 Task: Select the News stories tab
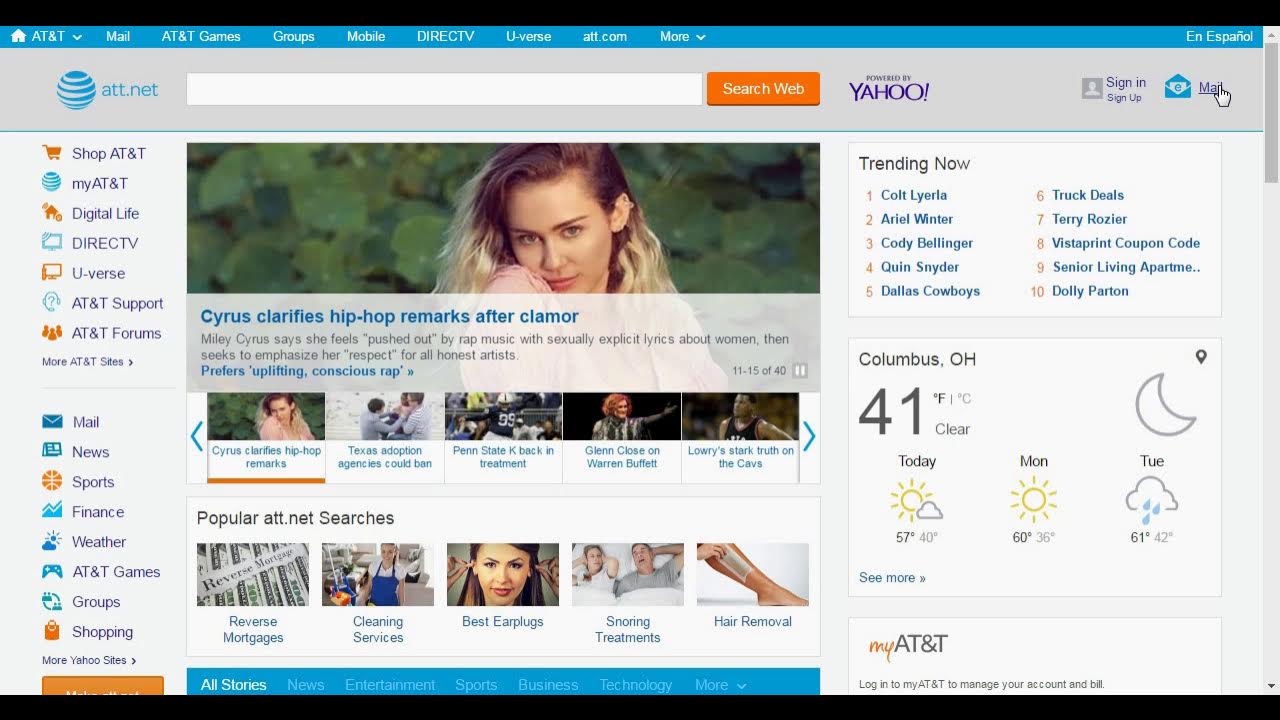coord(305,685)
